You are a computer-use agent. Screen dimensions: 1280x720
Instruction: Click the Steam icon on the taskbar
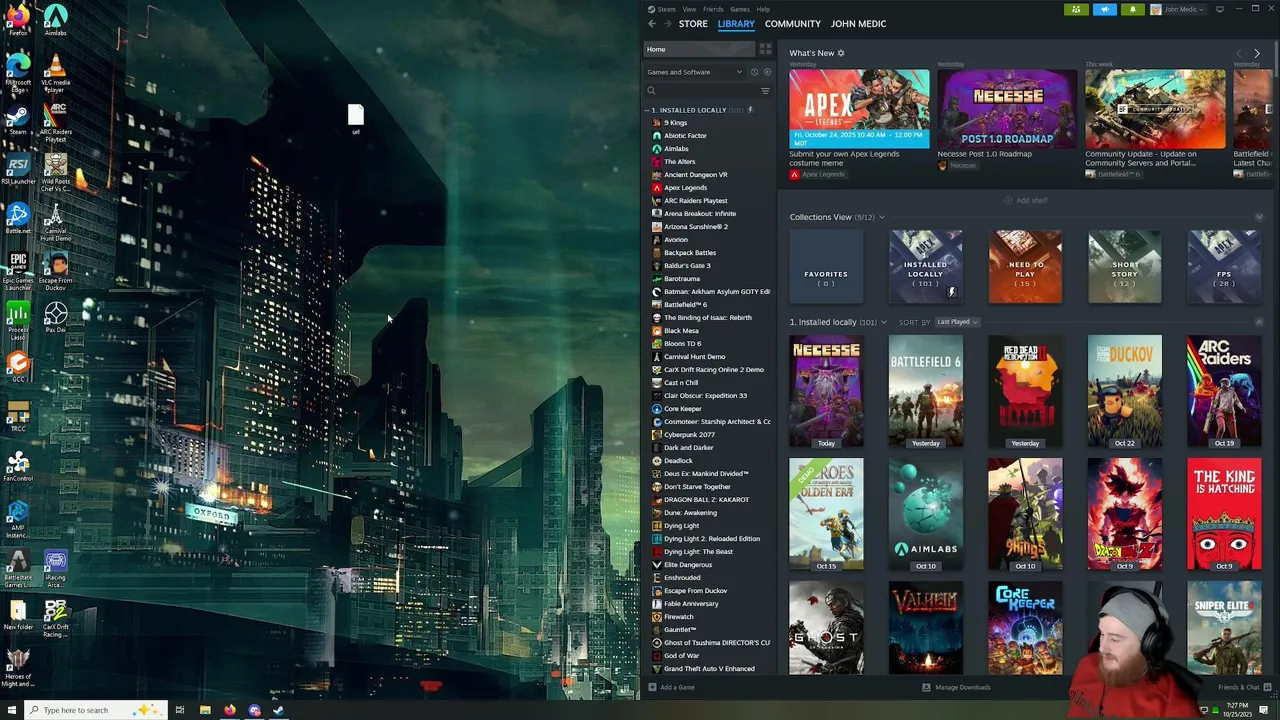pos(279,710)
